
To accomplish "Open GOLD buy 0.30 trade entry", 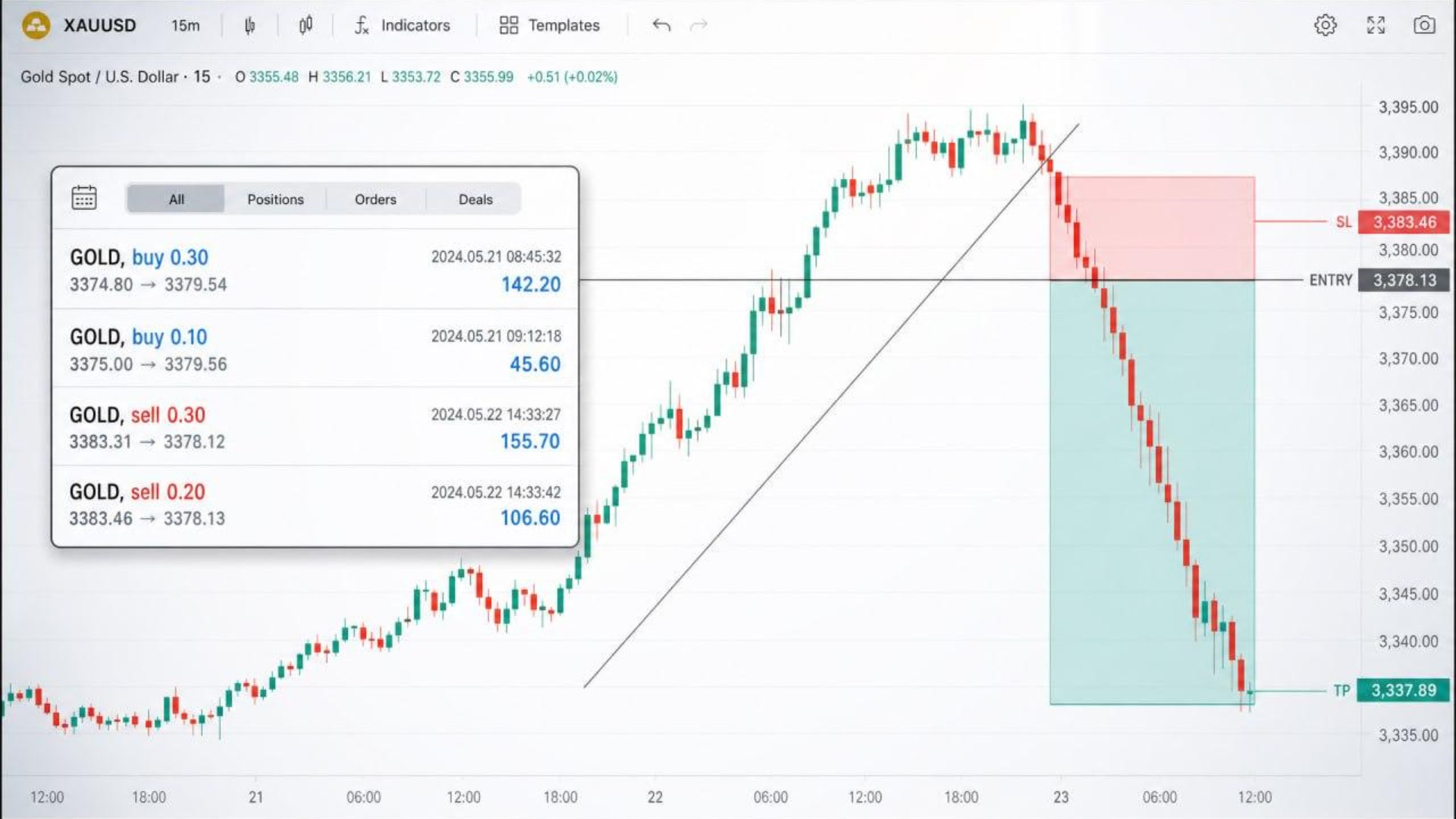I will point(315,269).
